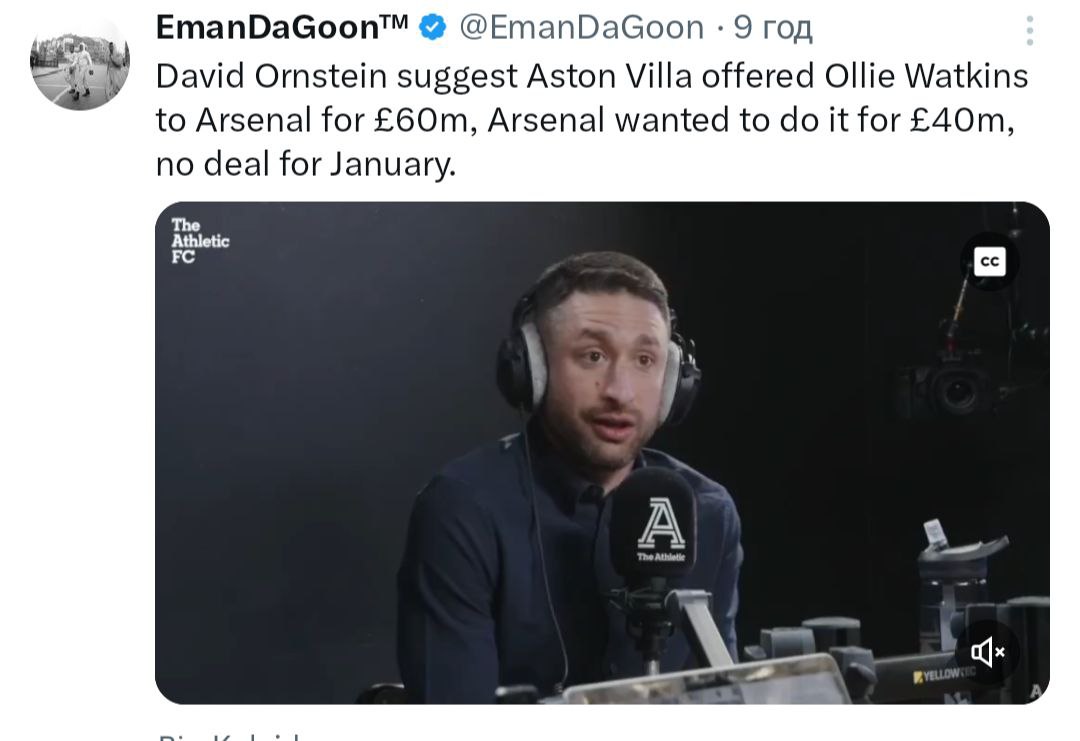Click The Athletic FC watermark logo
Image resolution: width=1080 pixels, height=741 pixels.
point(199,241)
